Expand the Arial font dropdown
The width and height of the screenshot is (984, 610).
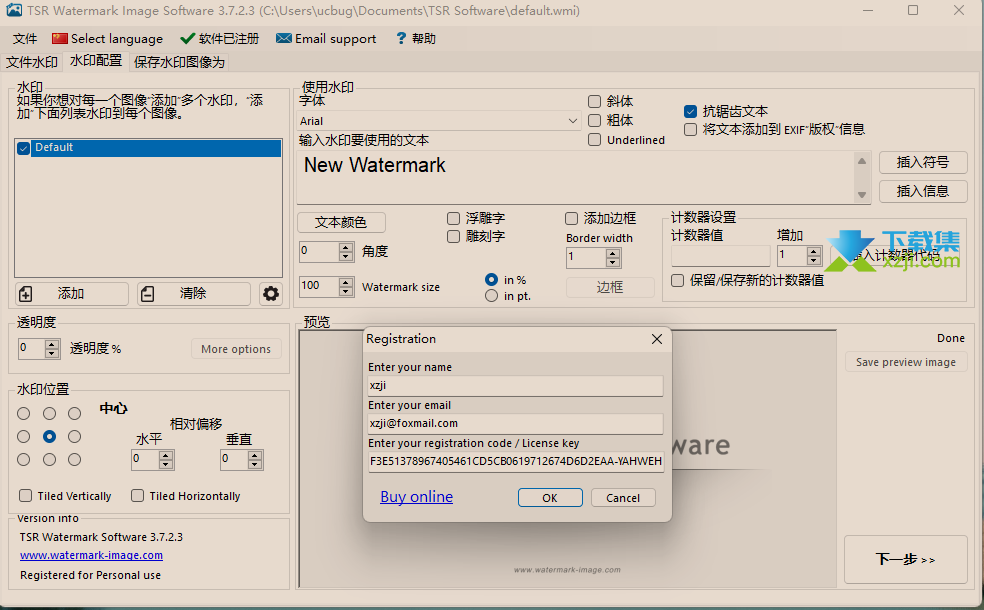coord(572,120)
